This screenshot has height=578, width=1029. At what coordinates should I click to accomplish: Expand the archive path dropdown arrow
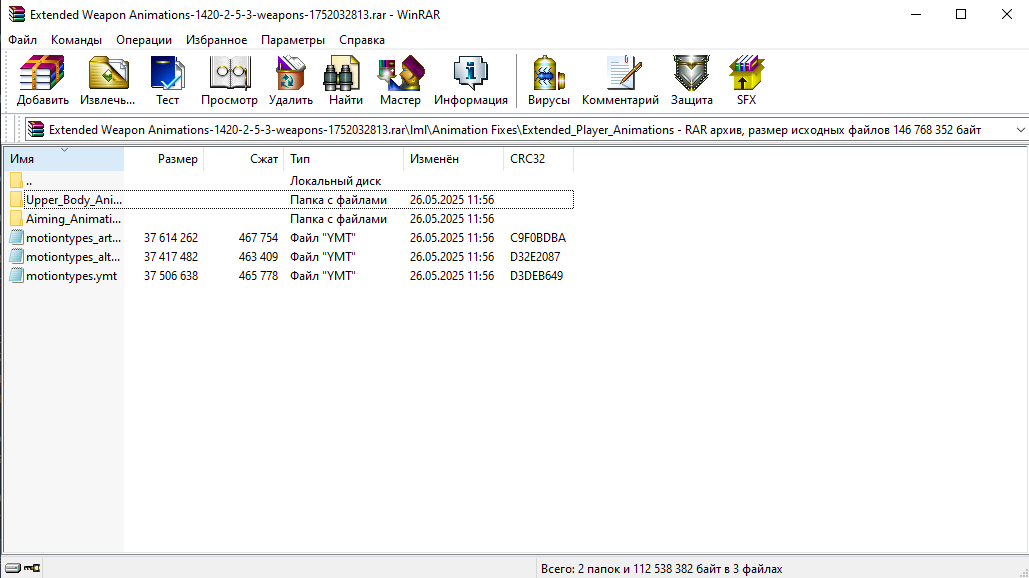pos(1020,130)
